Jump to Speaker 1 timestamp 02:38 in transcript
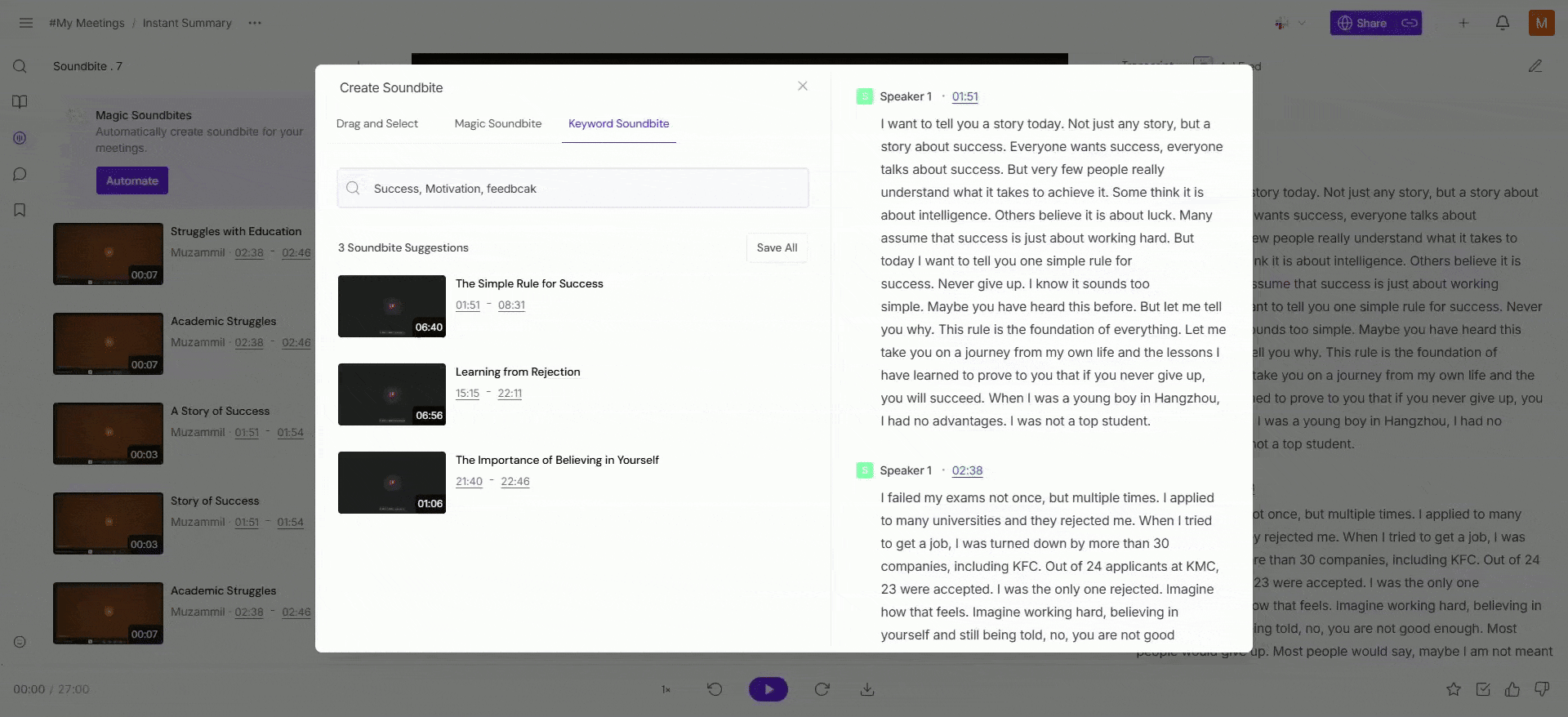Screen dimensions: 1568x717 tap(967, 470)
